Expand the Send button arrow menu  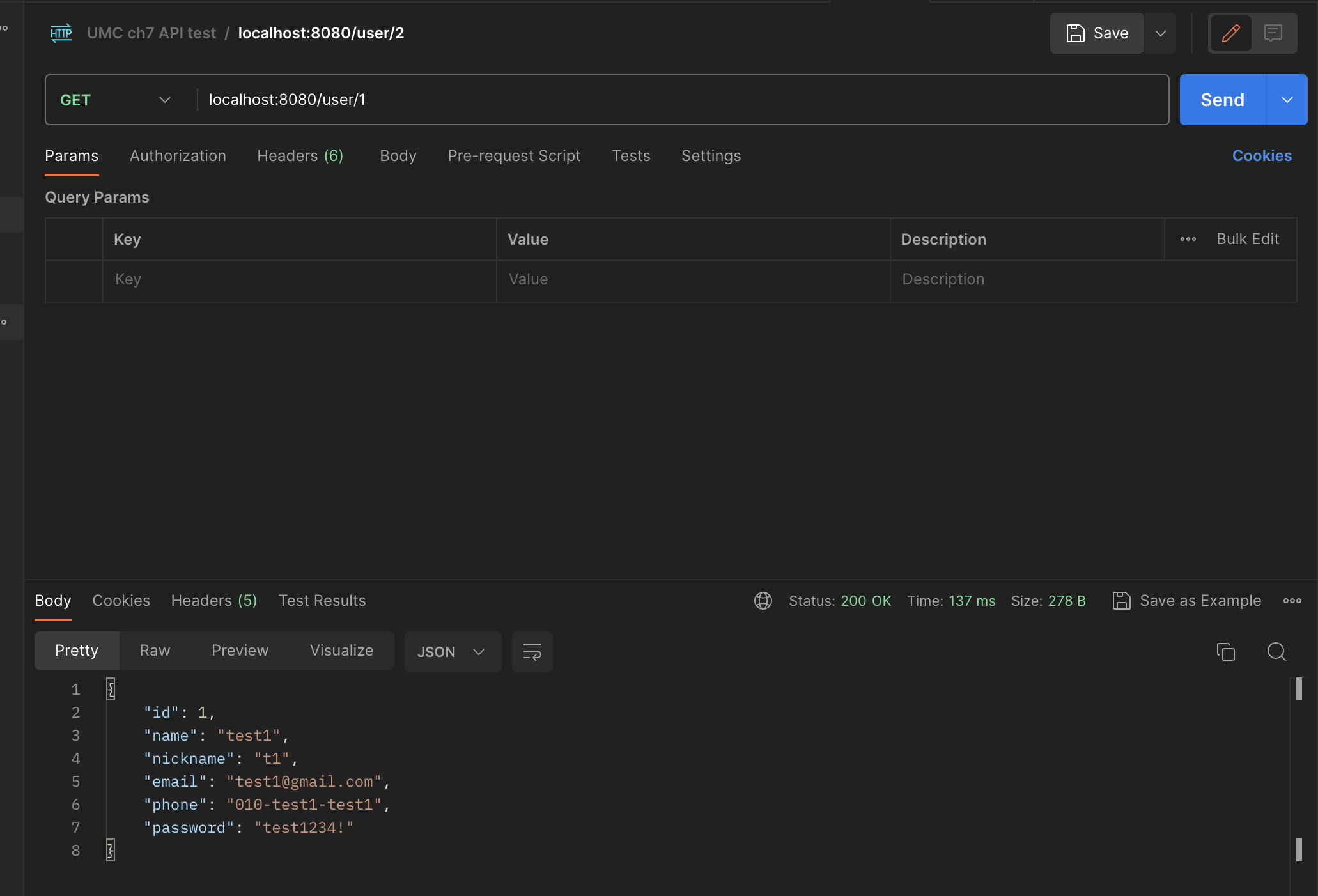pyautogui.click(x=1287, y=100)
